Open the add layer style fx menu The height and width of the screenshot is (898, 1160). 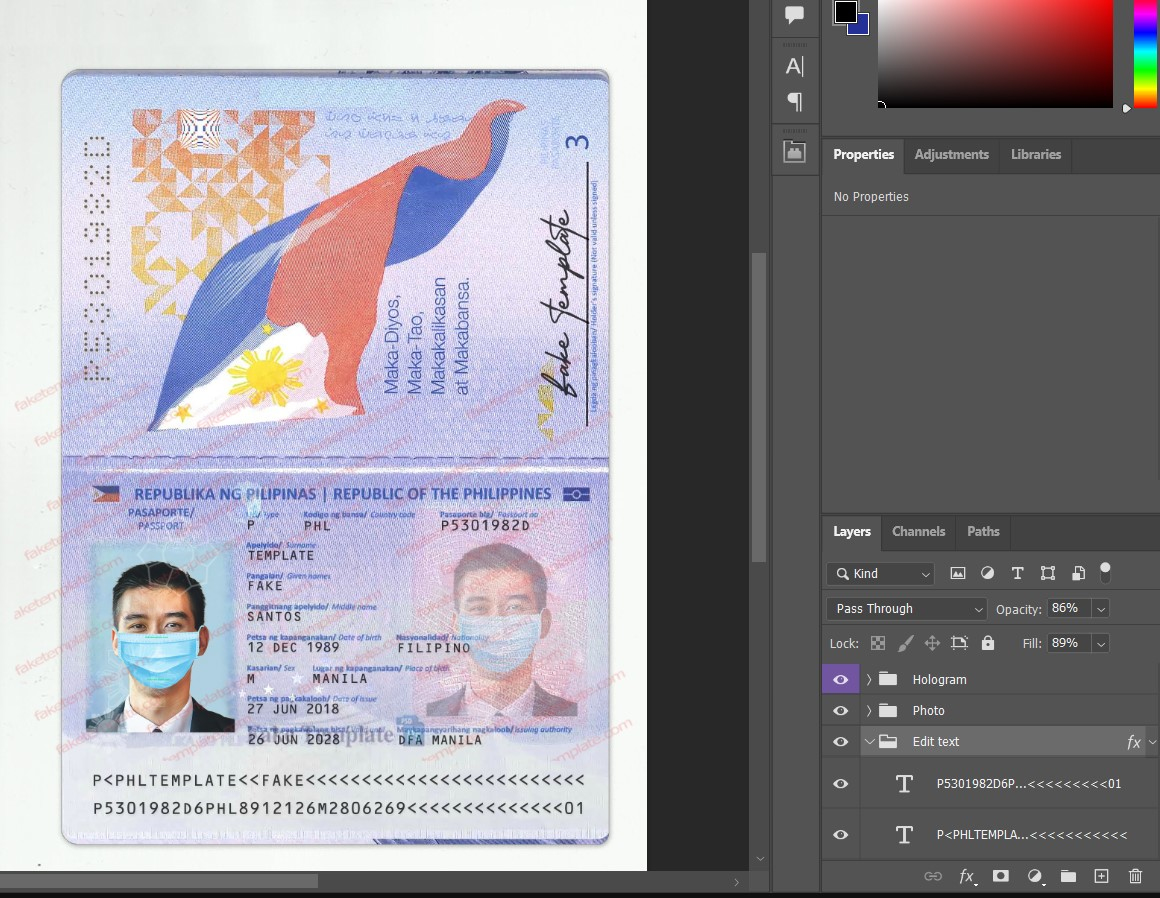point(966,876)
